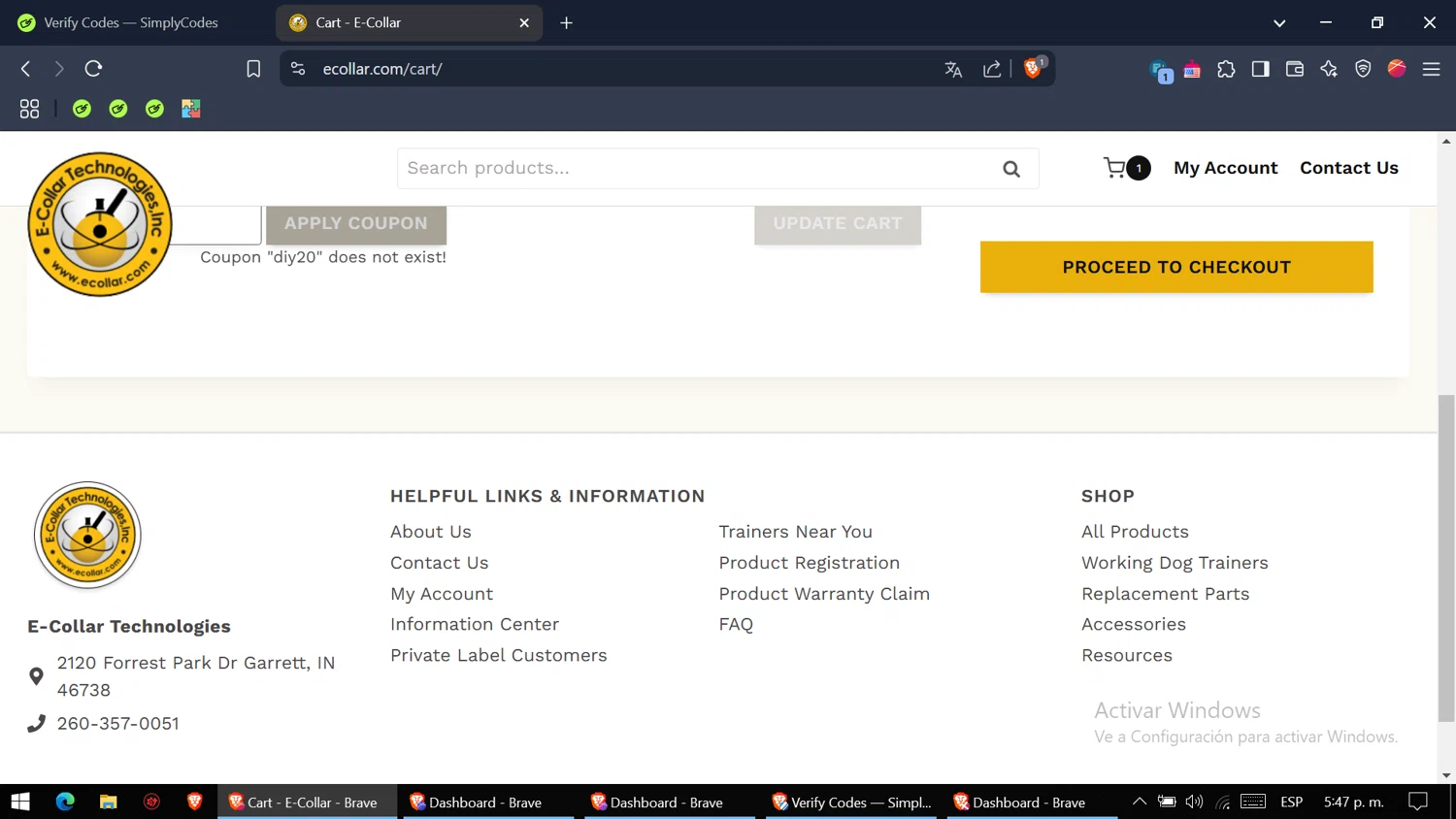Click the colorful puzzle bookmark icon
The width and height of the screenshot is (1456, 819).
pos(191,109)
